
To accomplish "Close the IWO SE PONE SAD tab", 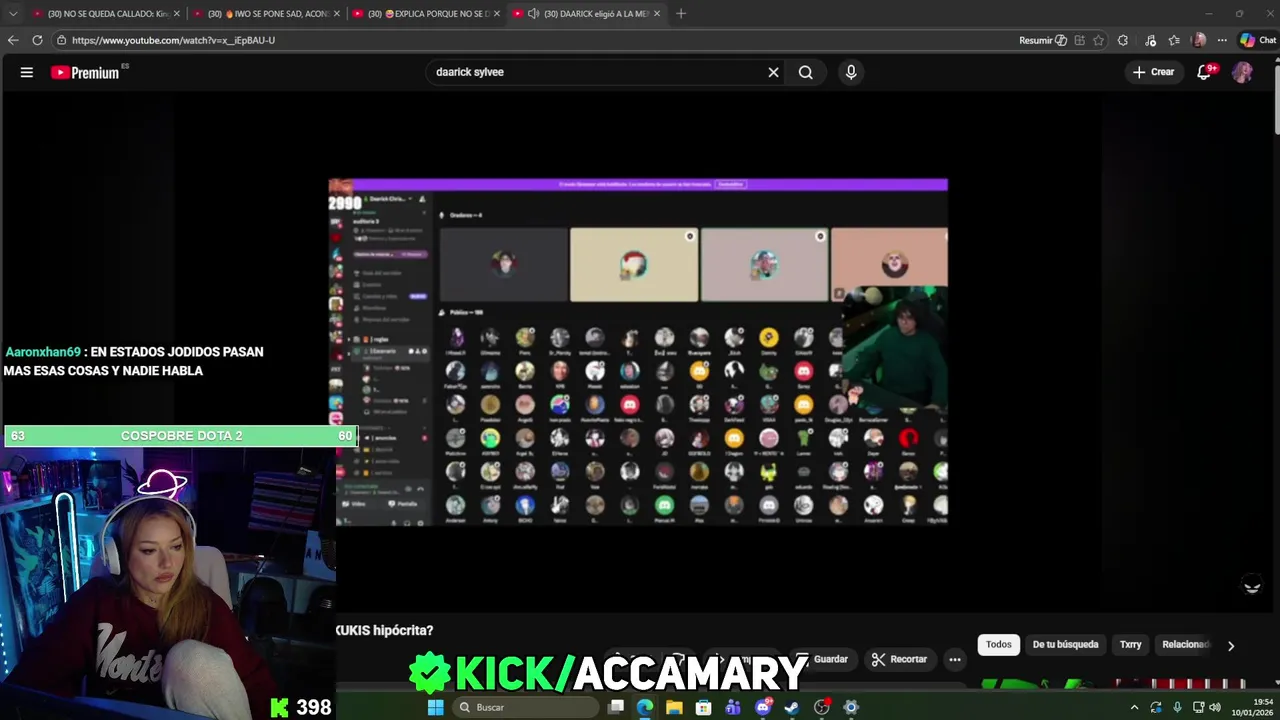I will [337, 14].
